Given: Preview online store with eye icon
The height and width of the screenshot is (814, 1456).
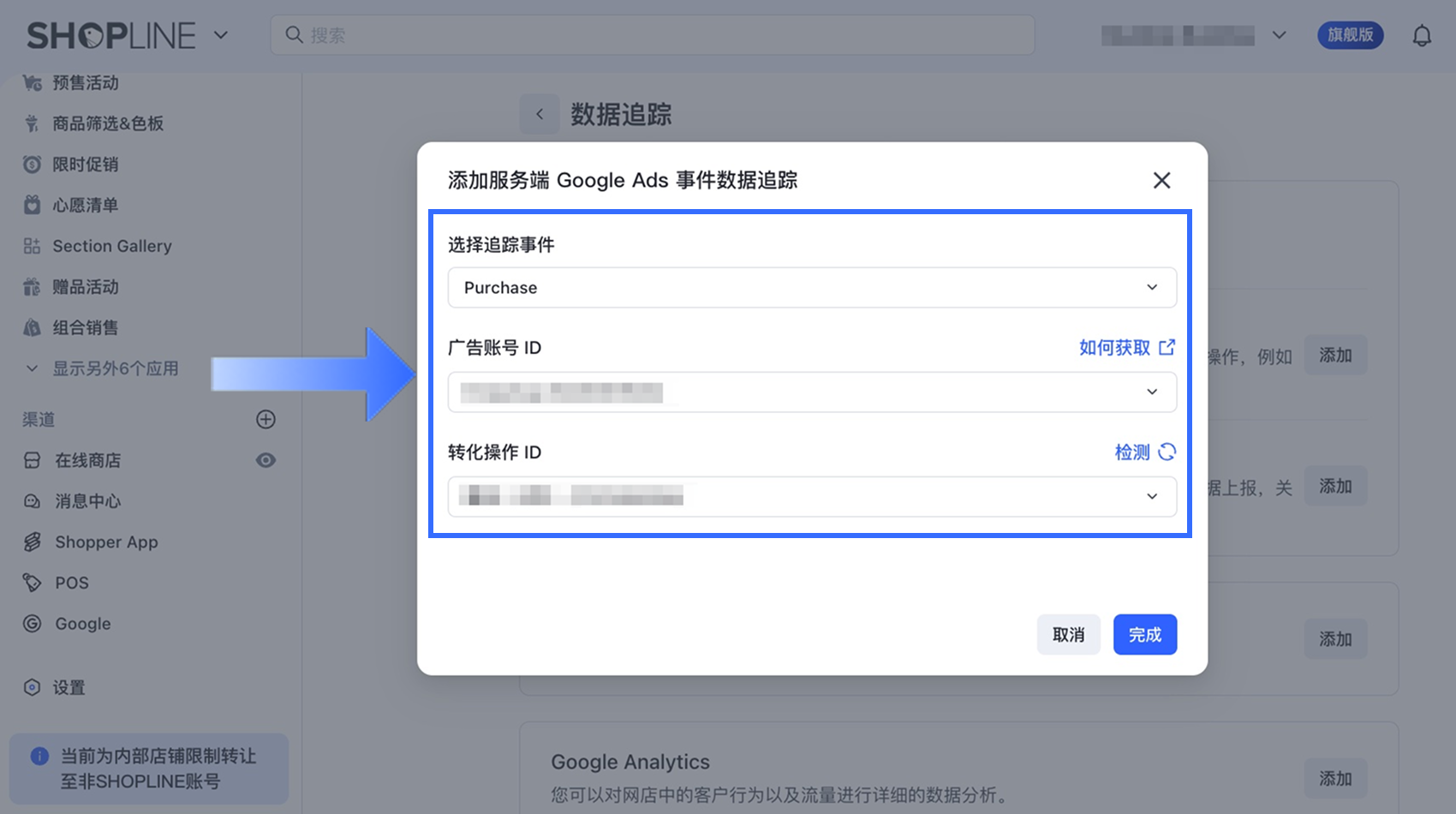Looking at the screenshot, I should pos(266,460).
